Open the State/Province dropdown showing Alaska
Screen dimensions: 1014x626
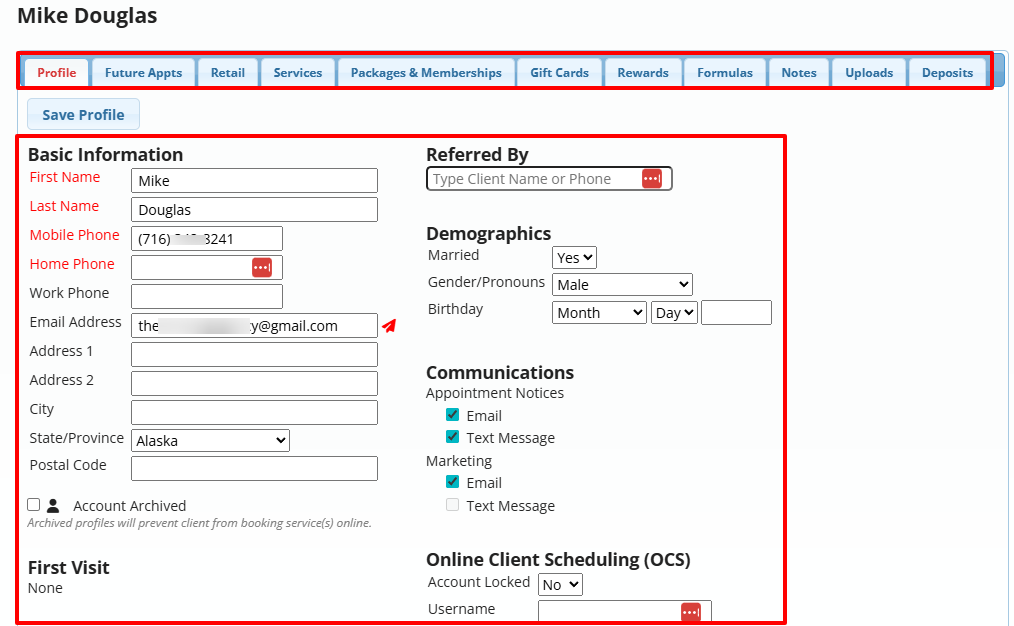(x=210, y=441)
